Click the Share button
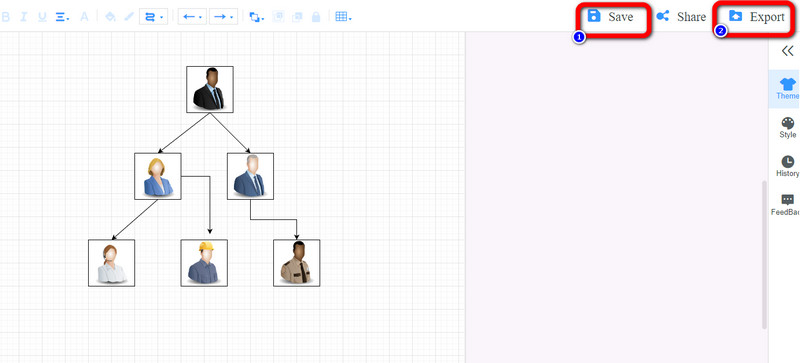 (681, 17)
